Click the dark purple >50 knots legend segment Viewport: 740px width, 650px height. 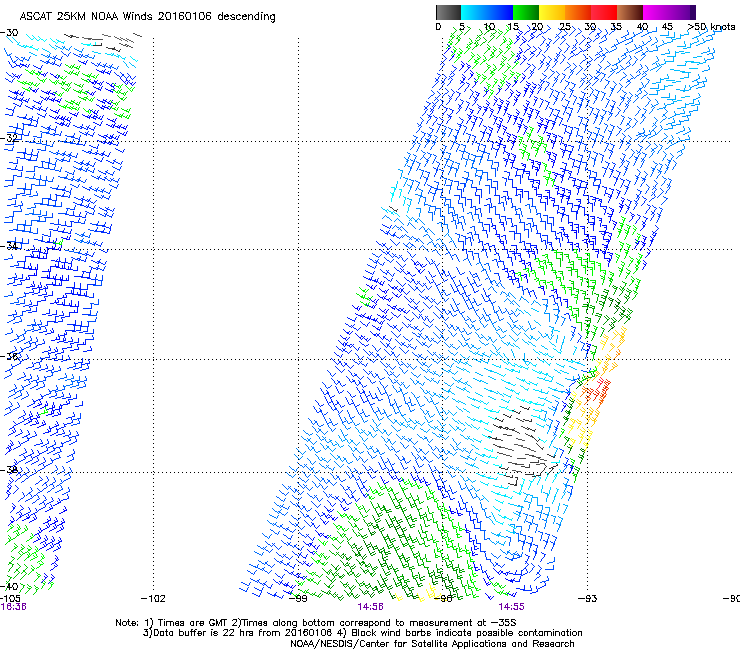693,12
